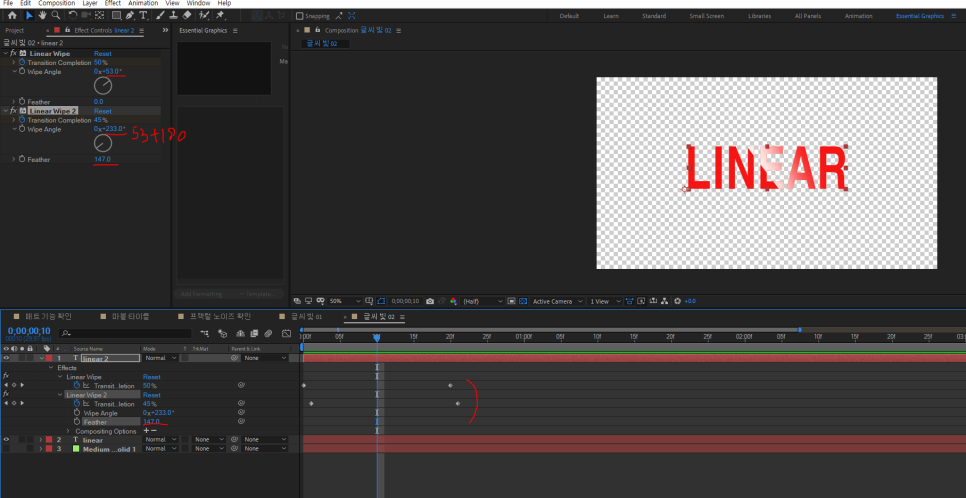Expand Feather property under Linear Wipe 2 in Effect Controls

coord(14,160)
